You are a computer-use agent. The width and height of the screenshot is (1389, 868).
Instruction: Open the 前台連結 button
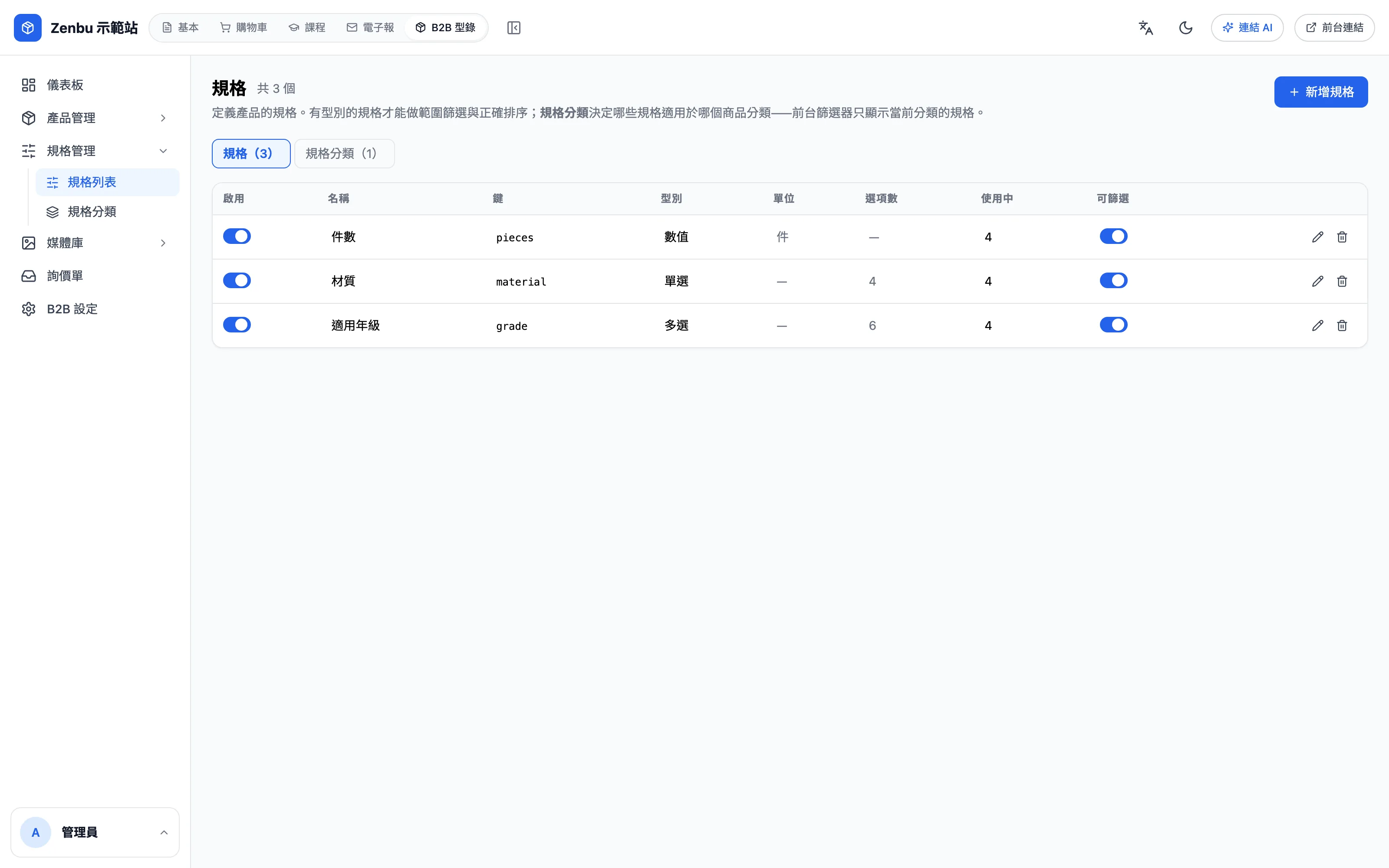pos(1334,27)
